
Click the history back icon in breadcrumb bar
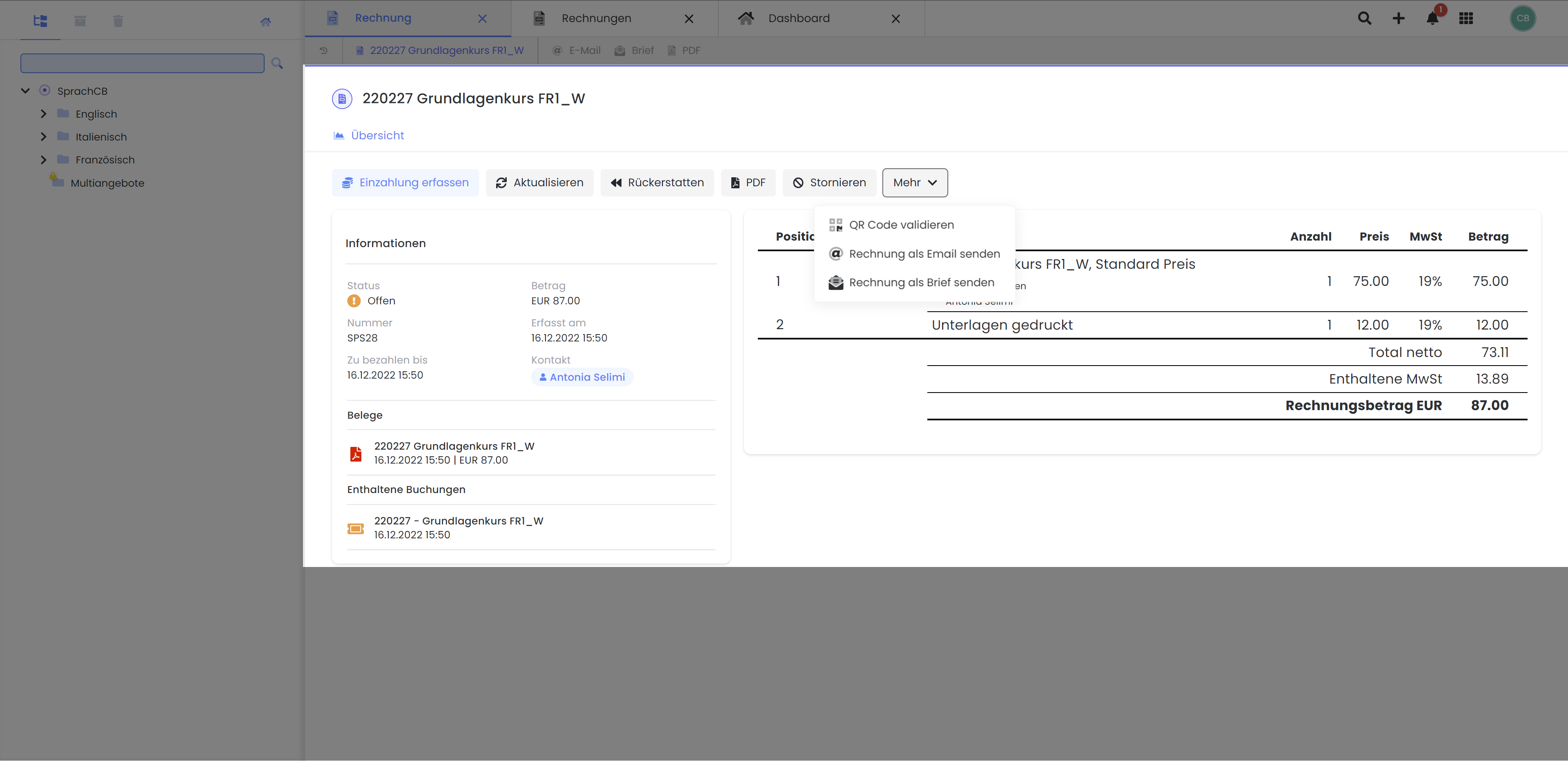coord(323,51)
